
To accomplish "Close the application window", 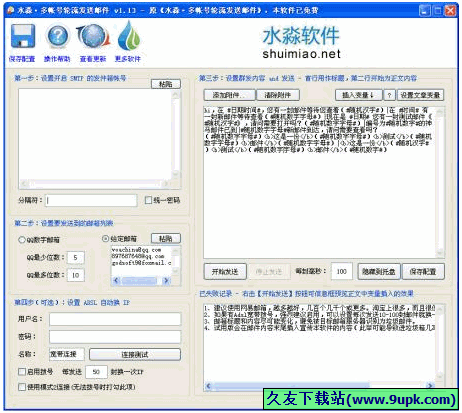I will [450, 11].
